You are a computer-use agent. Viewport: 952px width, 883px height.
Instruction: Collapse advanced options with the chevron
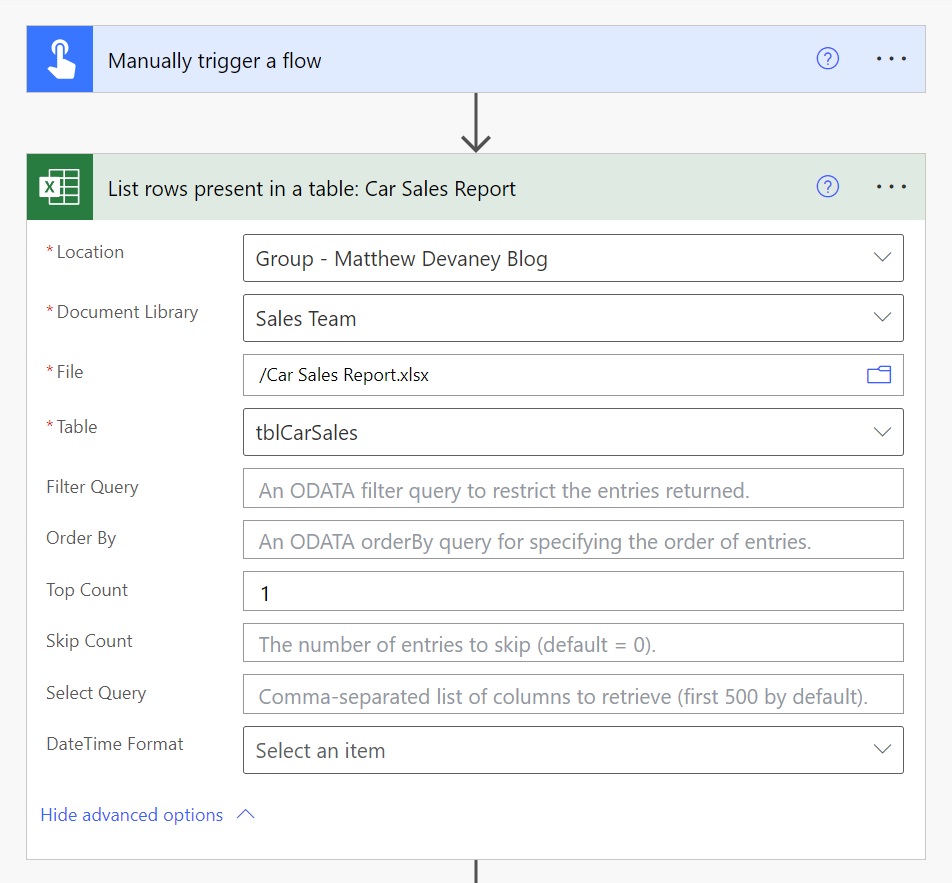click(x=246, y=814)
